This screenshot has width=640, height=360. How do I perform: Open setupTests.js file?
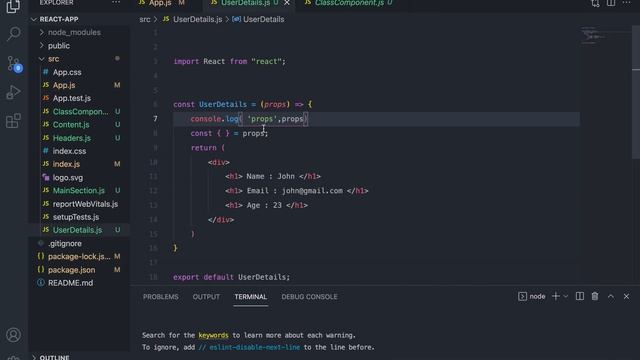pos(76,217)
